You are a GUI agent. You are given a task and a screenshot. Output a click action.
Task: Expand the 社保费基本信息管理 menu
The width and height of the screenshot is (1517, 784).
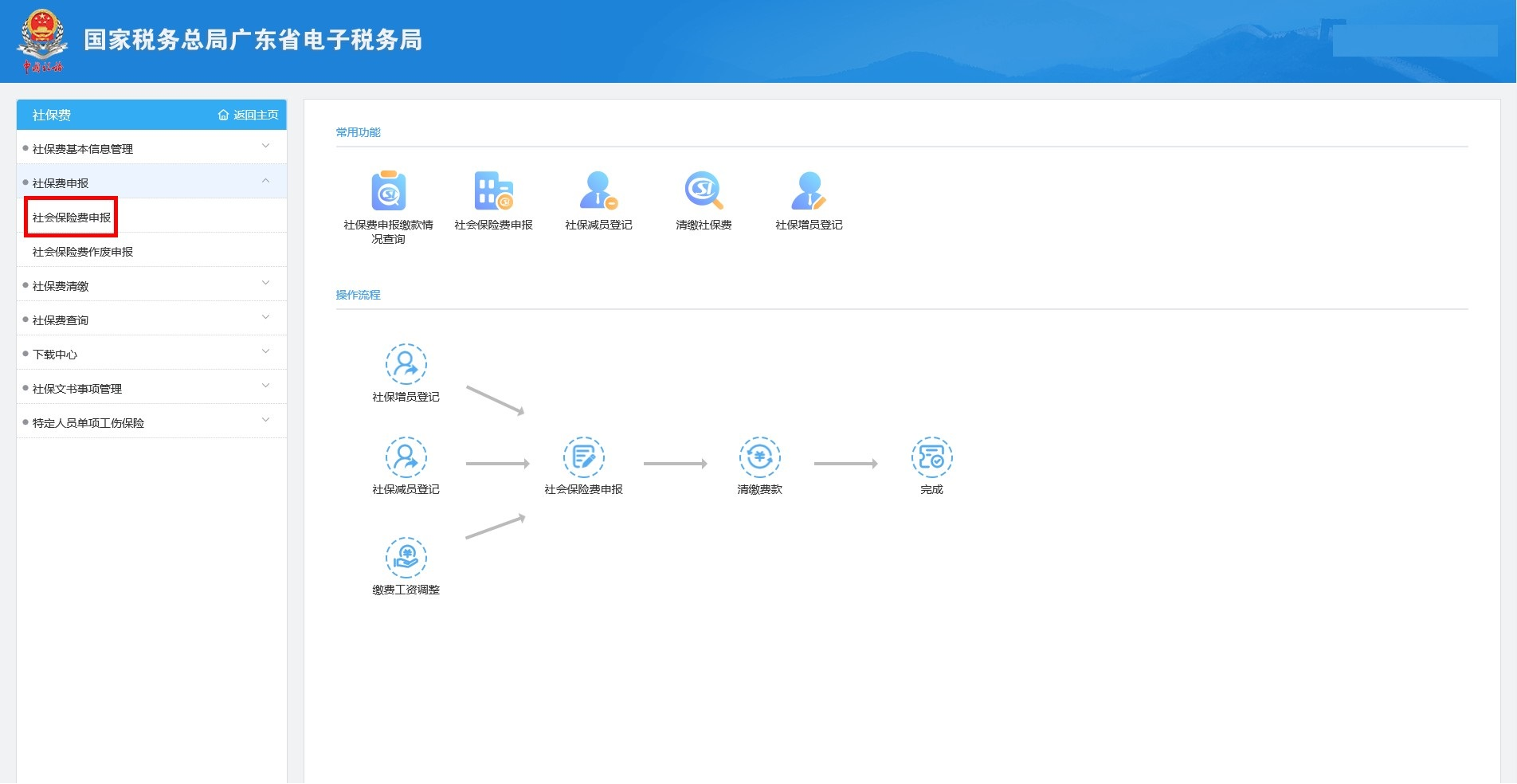point(151,148)
